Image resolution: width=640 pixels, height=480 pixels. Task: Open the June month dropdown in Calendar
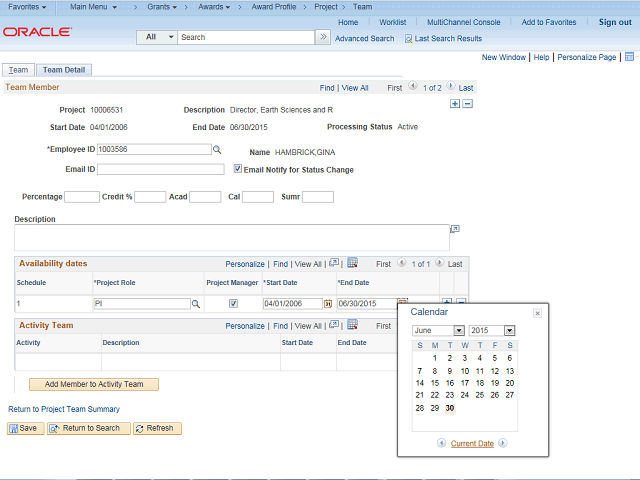(x=438, y=330)
